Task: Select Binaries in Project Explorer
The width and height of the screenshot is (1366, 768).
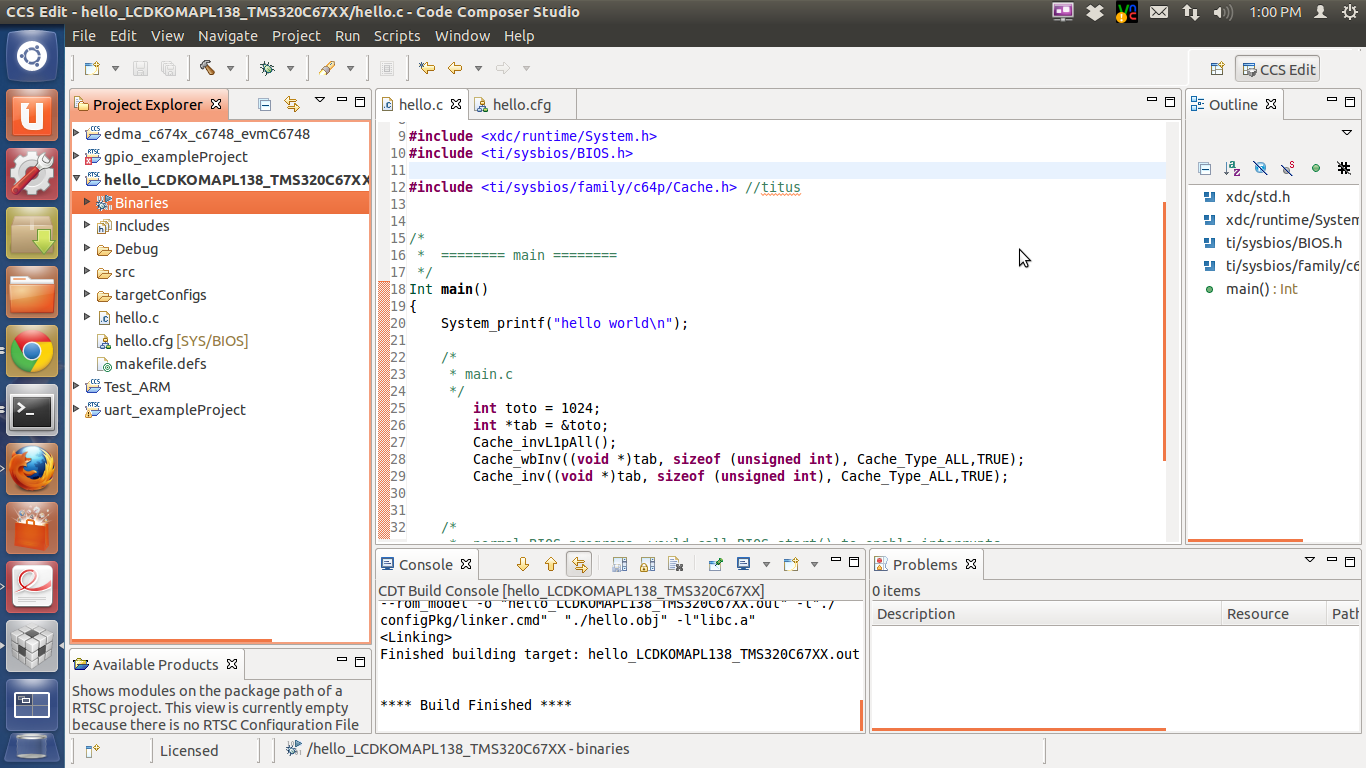Action: [x=141, y=202]
